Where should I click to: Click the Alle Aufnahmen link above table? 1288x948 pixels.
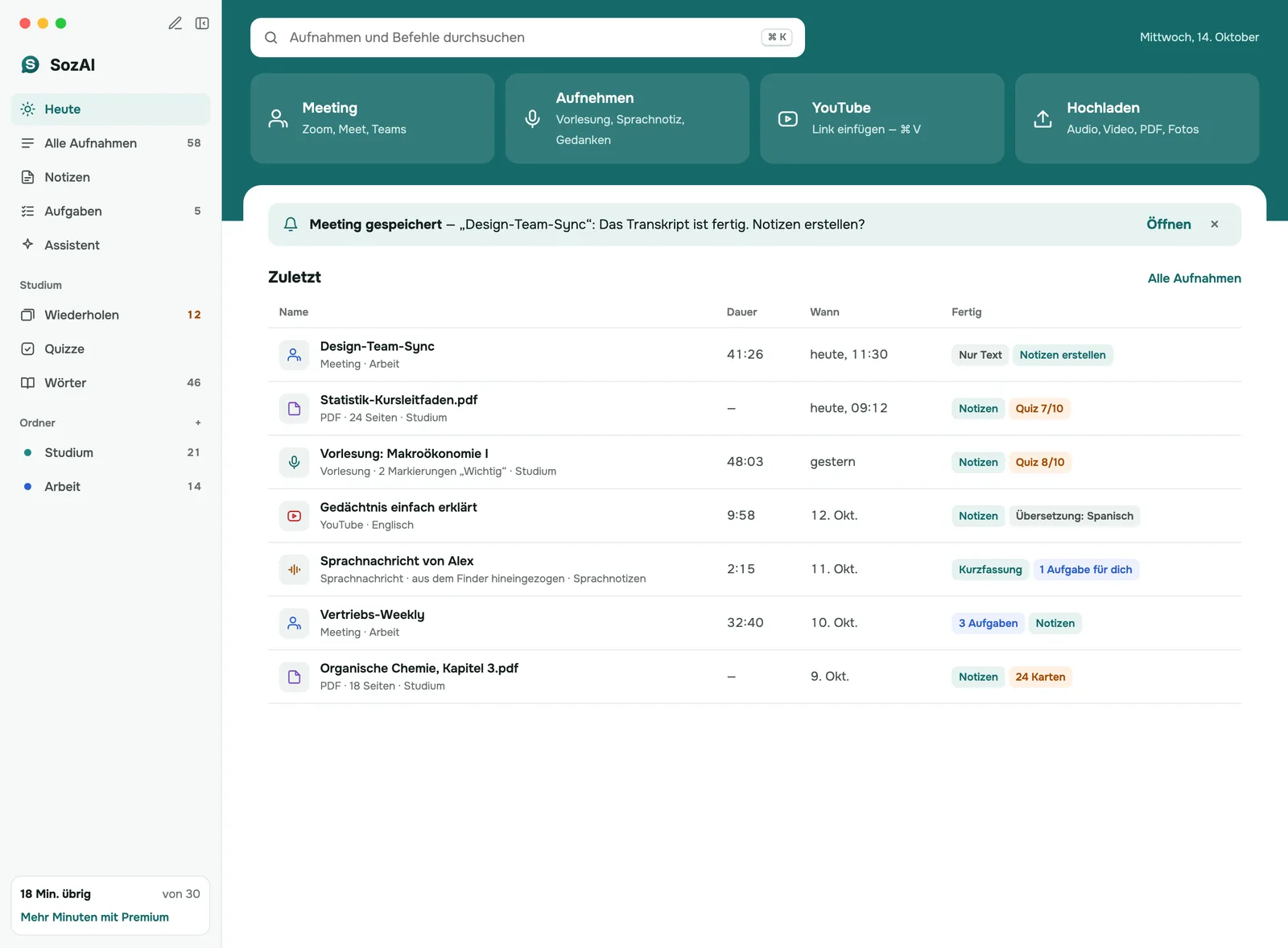1194,278
